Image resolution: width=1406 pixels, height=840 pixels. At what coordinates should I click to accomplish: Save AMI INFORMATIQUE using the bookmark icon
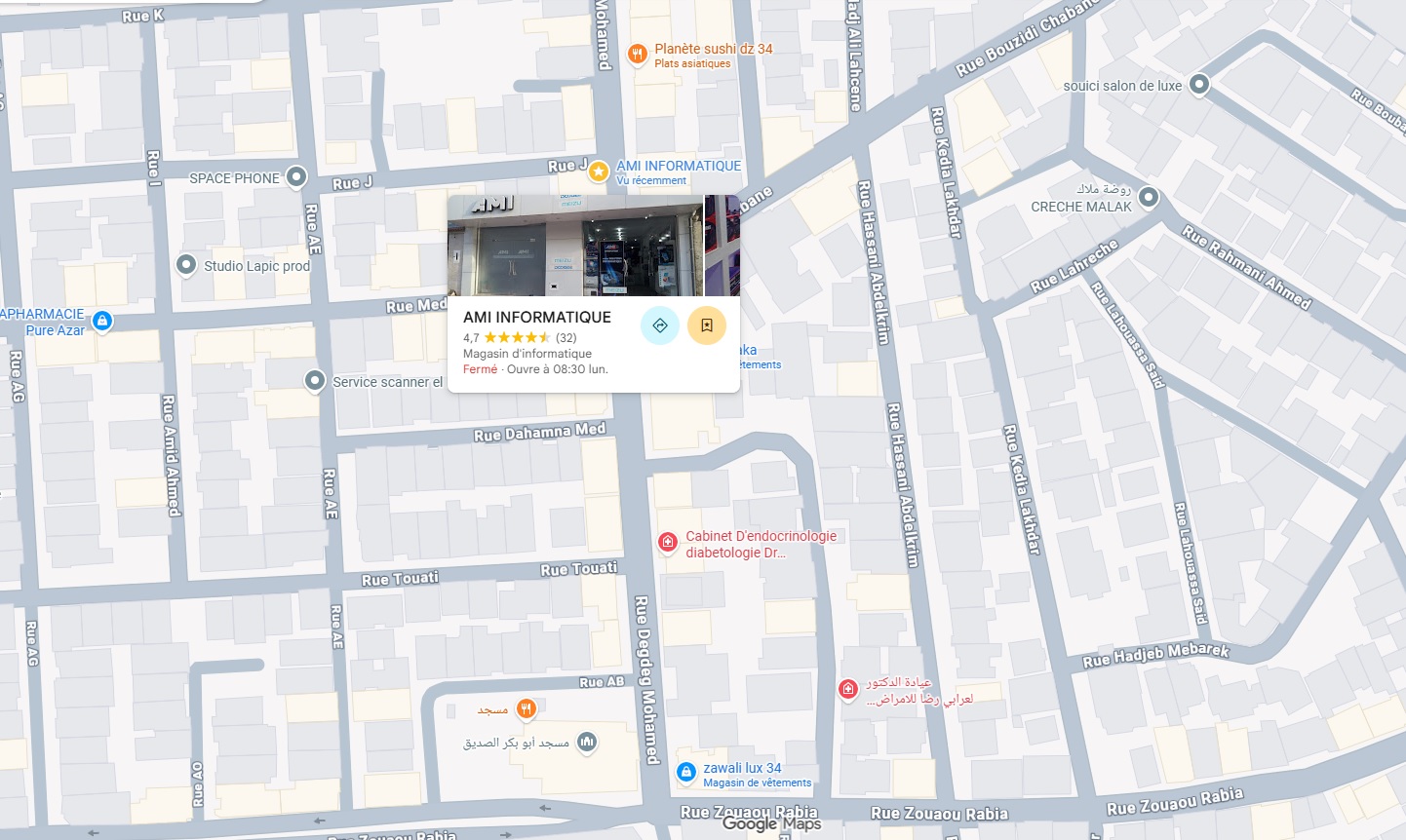[x=707, y=325]
